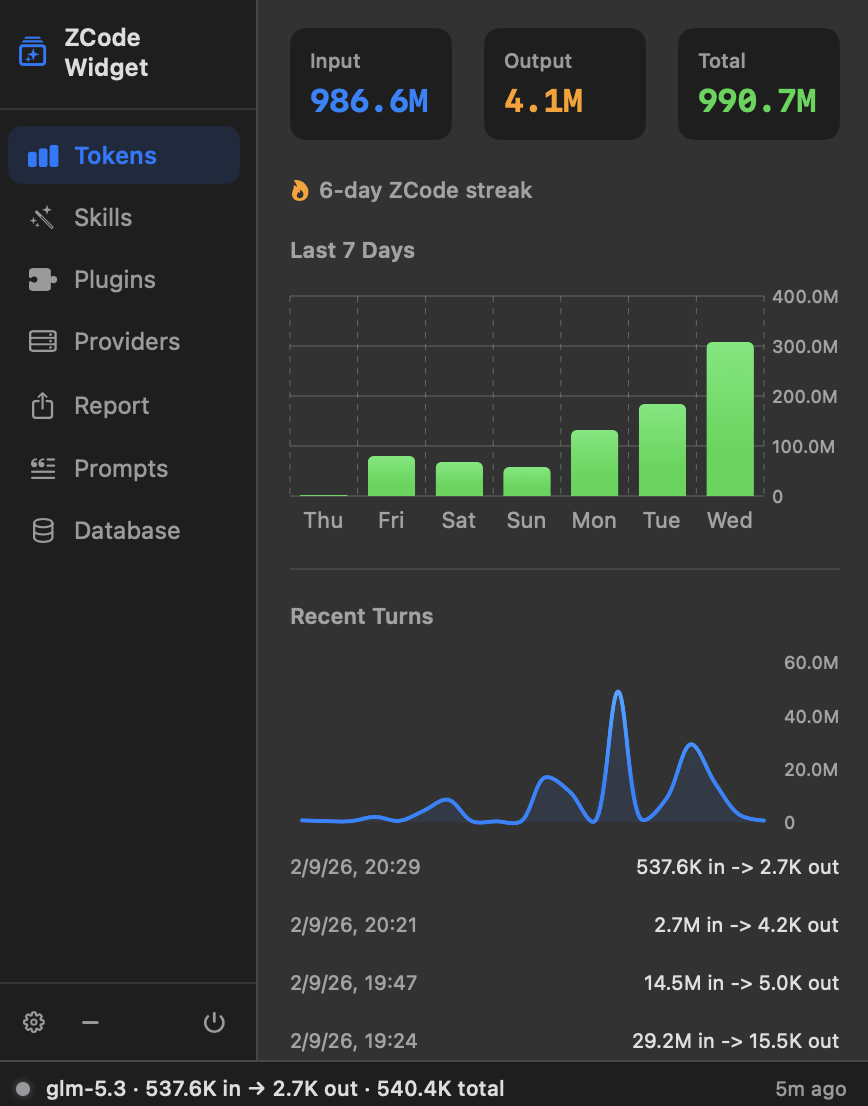This screenshot has height=1106, width=868.
Task: Open settings with the gear icon
Action: (x=34, y=1022)
